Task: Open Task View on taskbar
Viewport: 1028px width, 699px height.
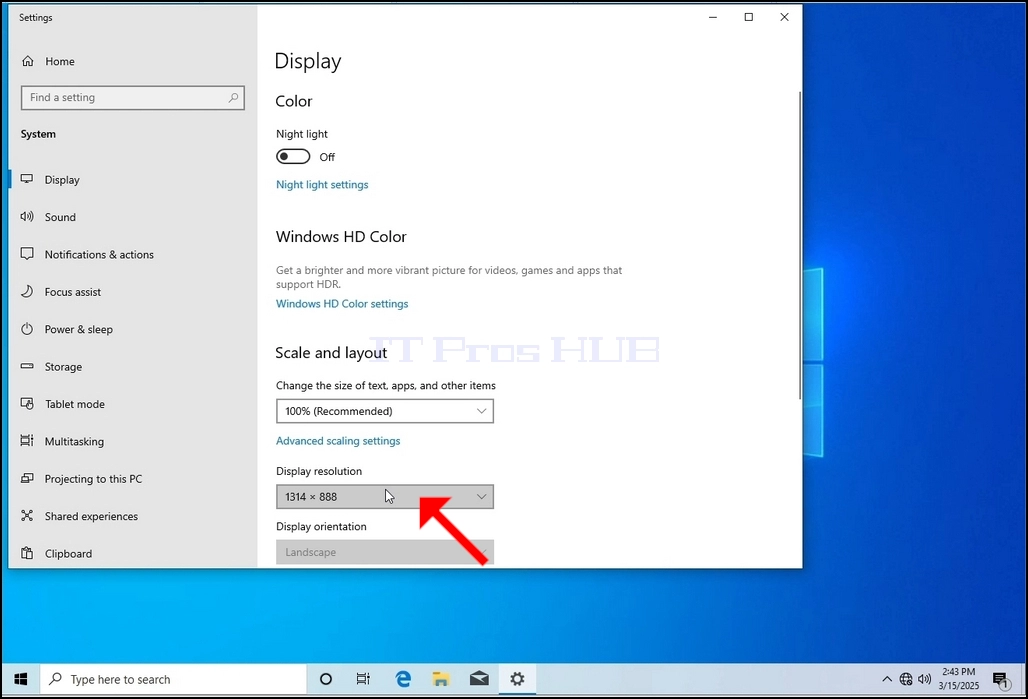Action: [x=363, y=679]
